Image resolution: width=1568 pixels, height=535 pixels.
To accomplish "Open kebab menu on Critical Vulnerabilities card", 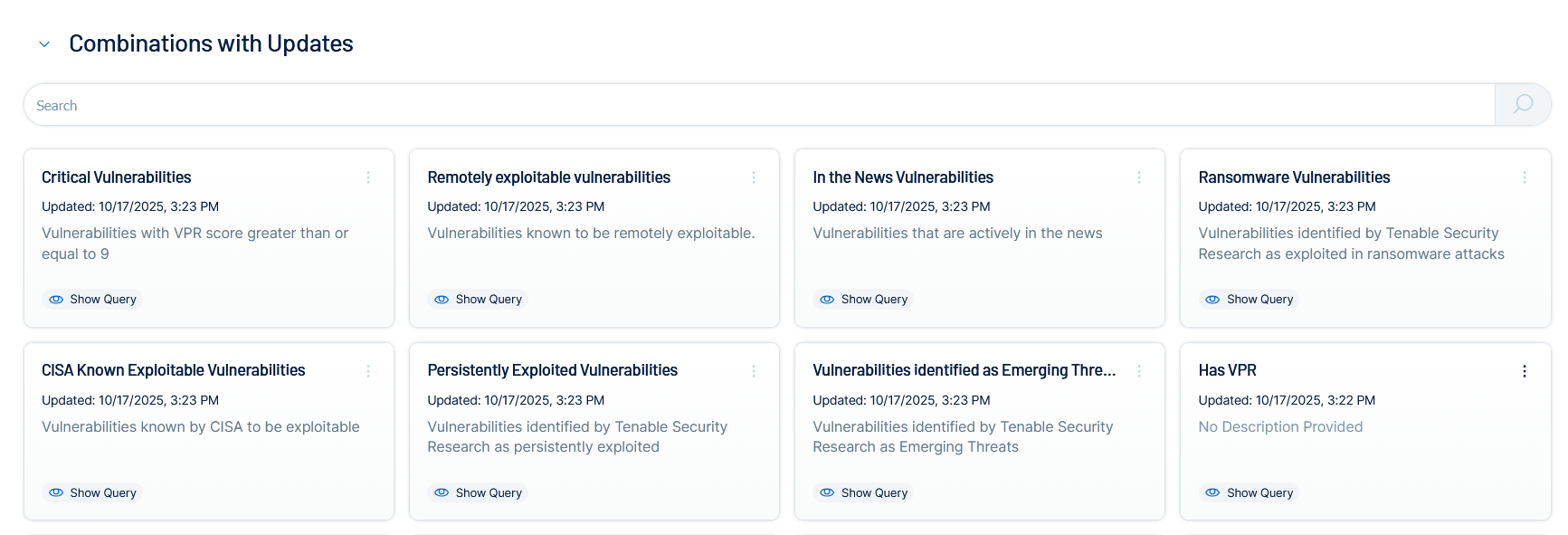I will [x=368, y=177].
